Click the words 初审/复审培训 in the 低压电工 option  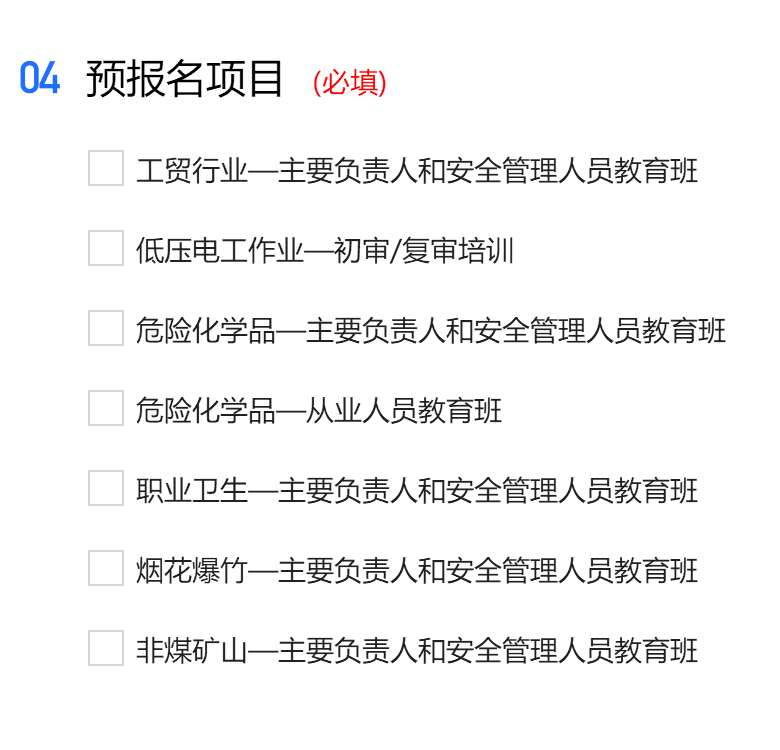[x=424, y=251]
